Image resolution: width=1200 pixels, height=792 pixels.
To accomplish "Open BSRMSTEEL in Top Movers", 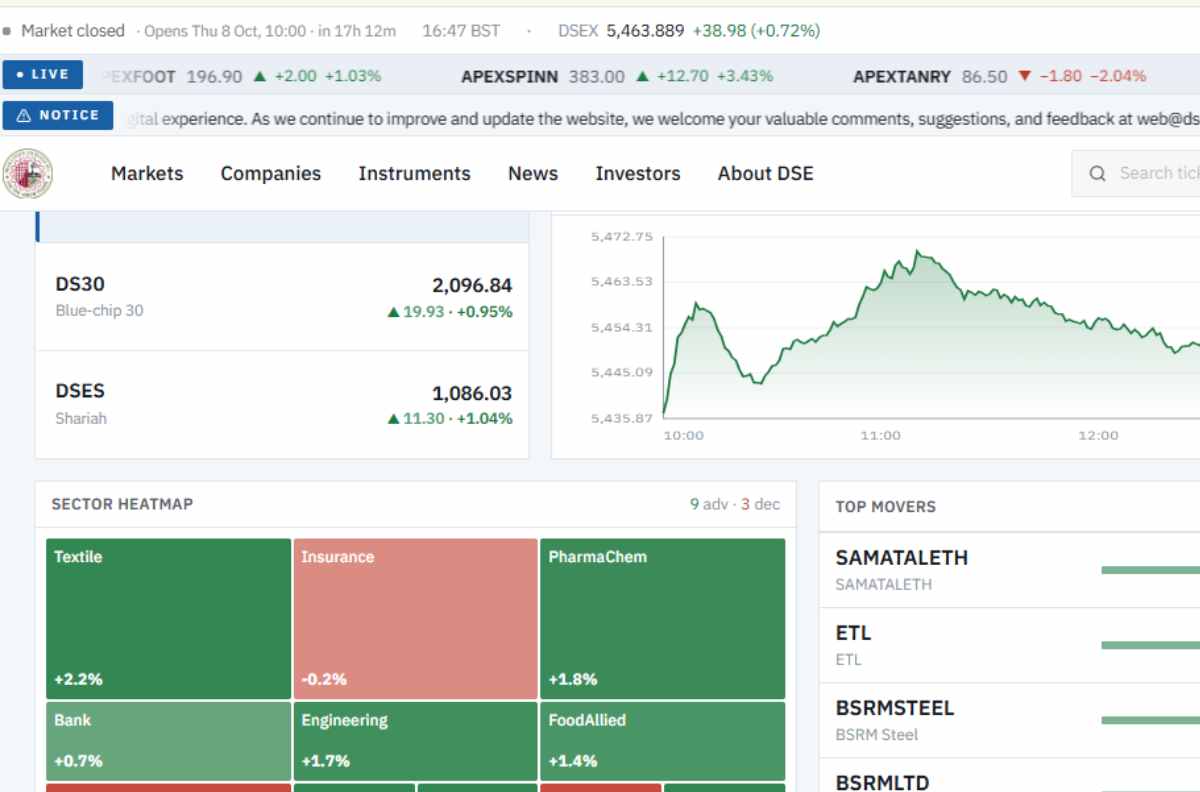I will 1010,720.
